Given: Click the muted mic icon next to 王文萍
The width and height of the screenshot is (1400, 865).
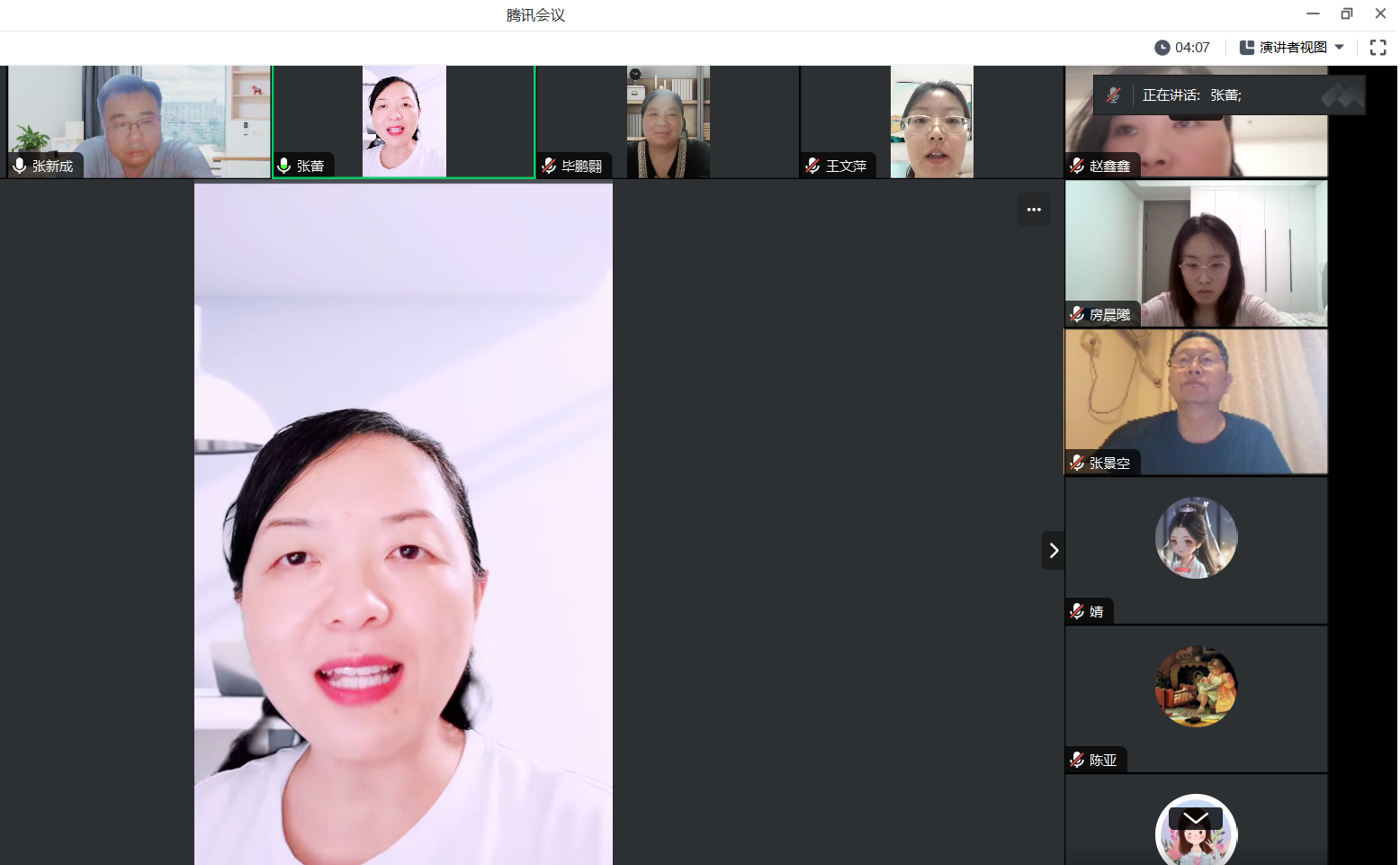Looking at the screenshot, I should (812, 166).
